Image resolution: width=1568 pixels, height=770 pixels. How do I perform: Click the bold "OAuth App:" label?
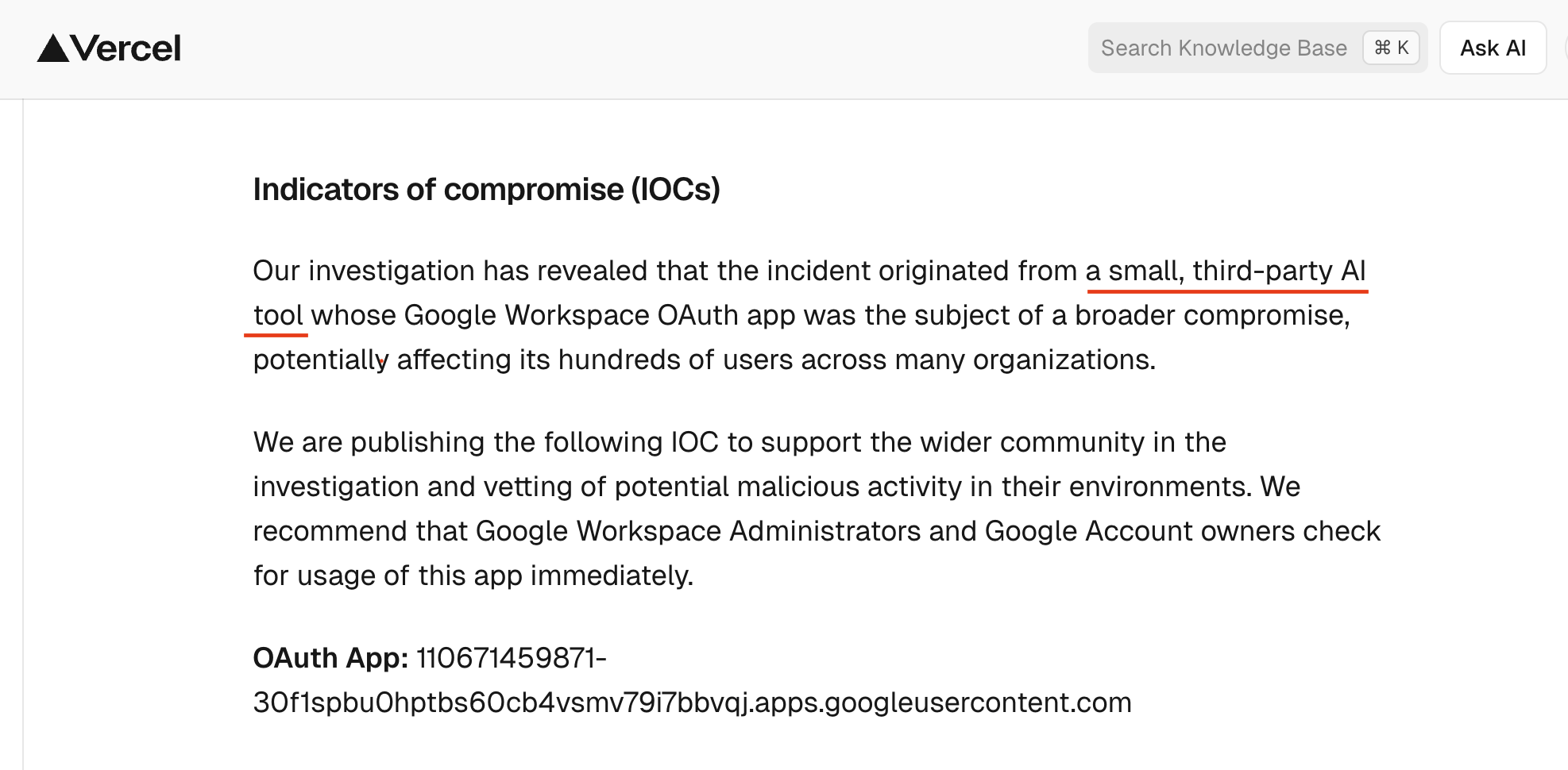coord(330,658)
